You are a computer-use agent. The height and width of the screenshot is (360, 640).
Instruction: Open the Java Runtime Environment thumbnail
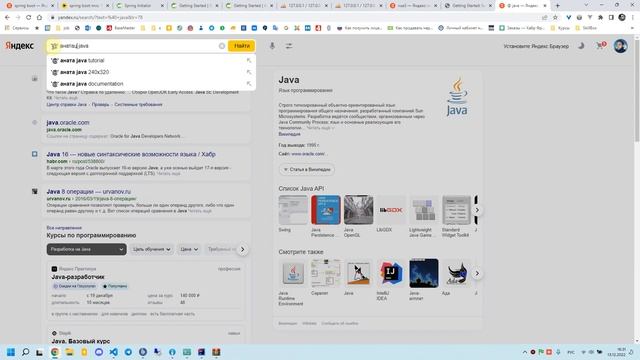tap(293, 273)
